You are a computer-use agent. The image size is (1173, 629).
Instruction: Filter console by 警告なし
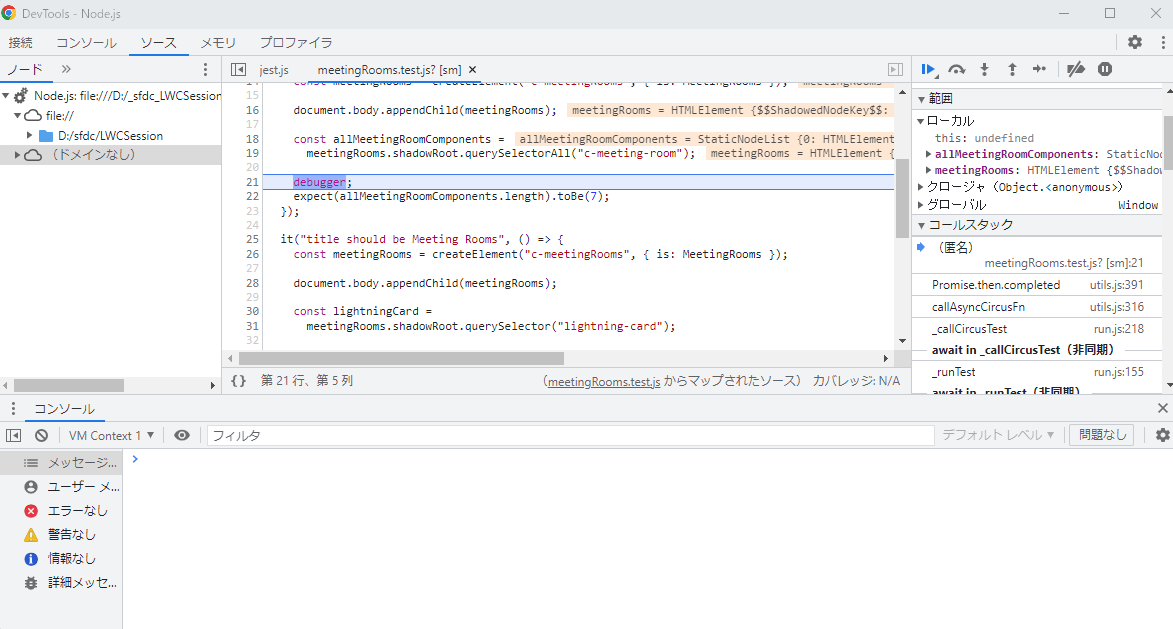pyautogui.click(x=61, y=535)
